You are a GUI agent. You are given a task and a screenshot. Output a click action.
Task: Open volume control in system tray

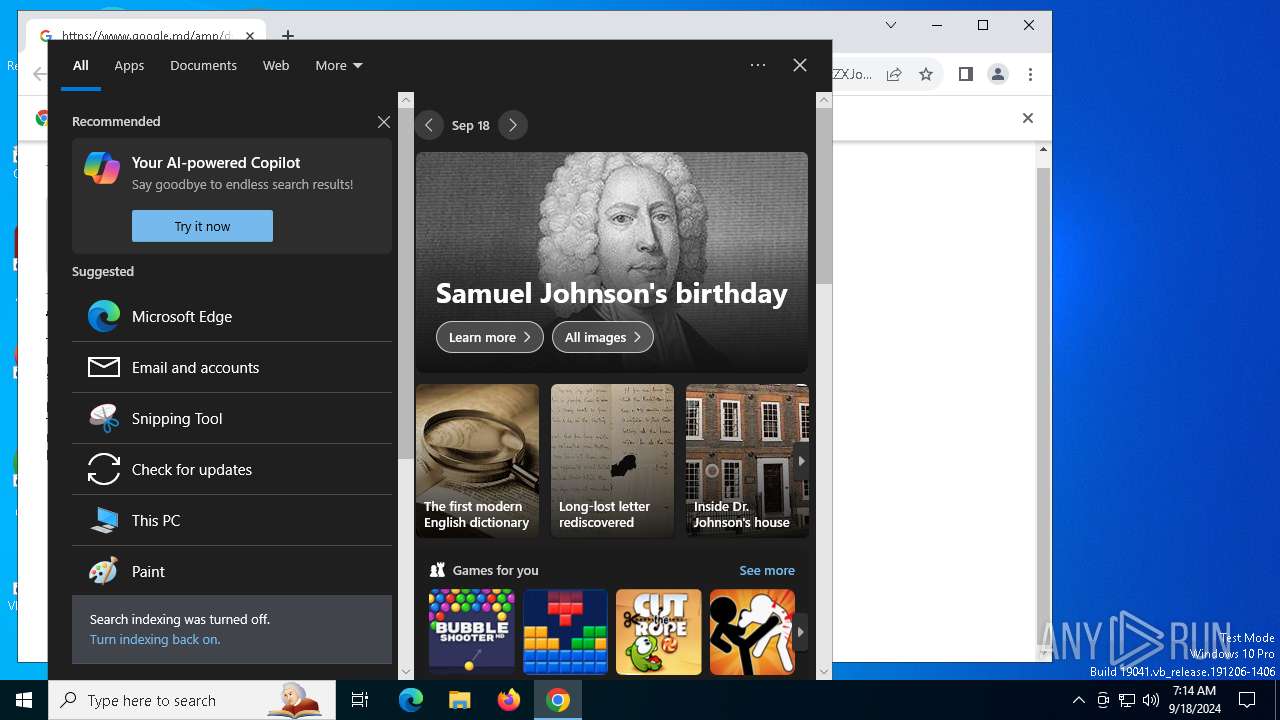[1151, 700]
